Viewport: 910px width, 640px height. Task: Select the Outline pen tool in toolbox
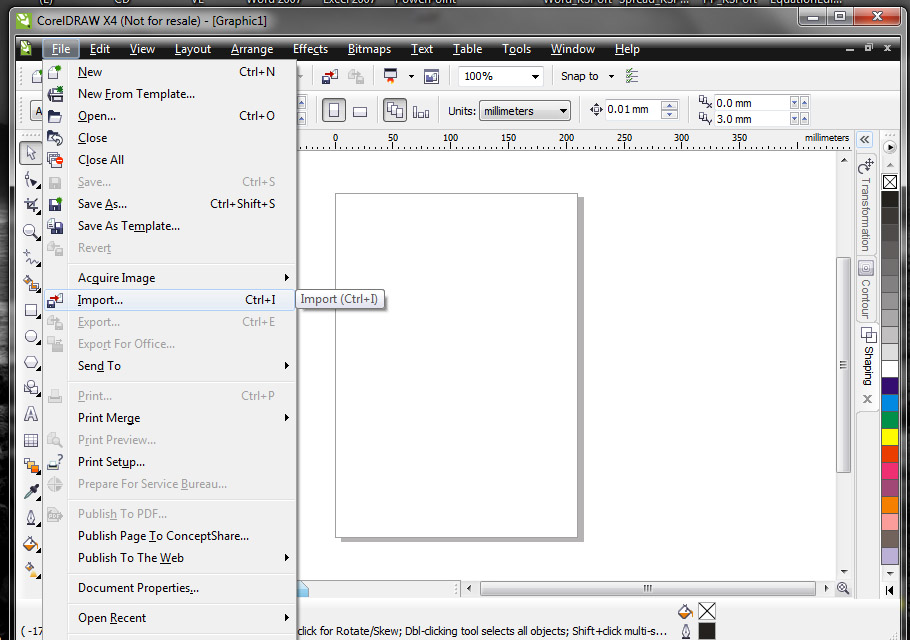[31, 518]
